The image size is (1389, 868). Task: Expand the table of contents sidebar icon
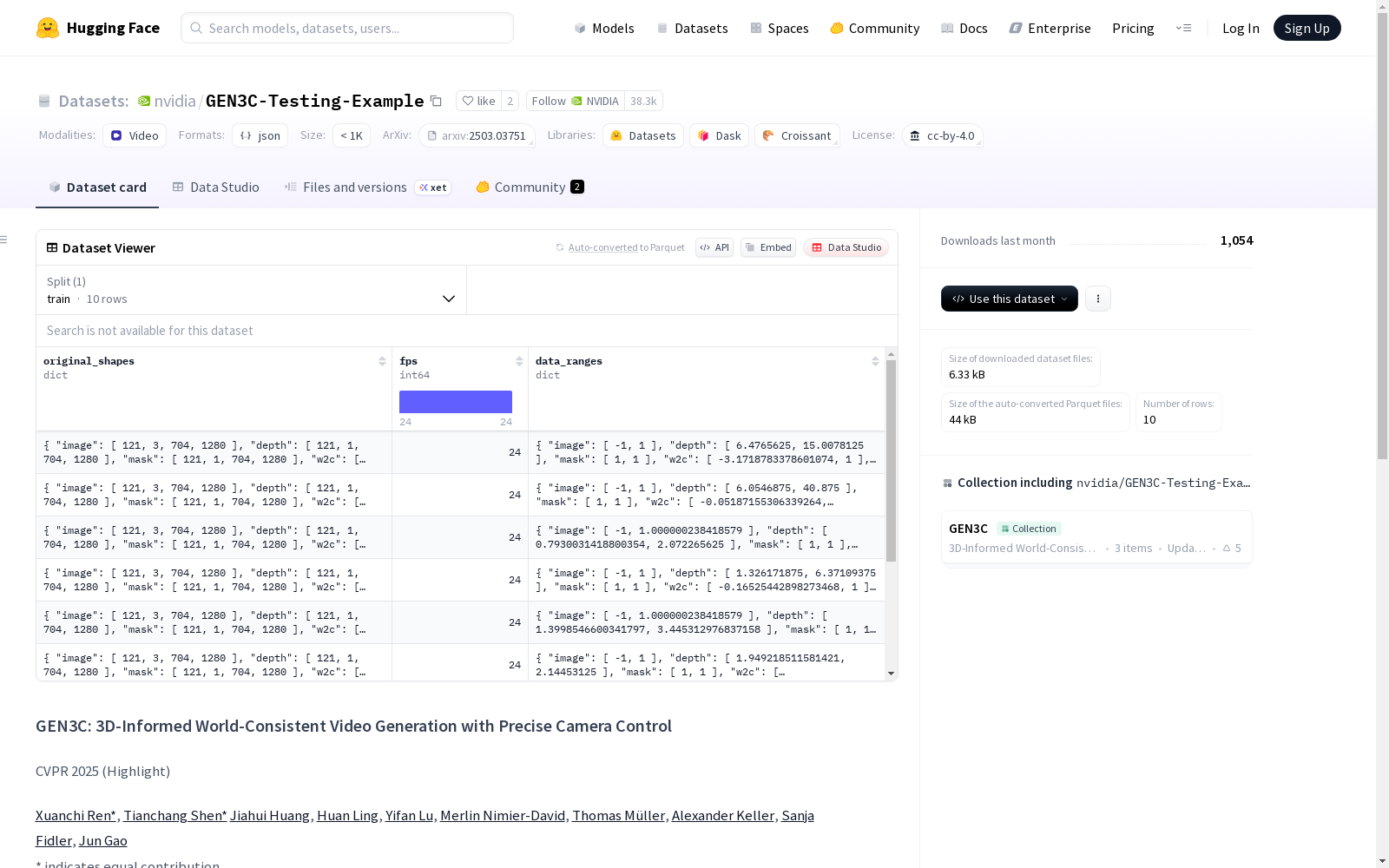[x=4, y=240]
